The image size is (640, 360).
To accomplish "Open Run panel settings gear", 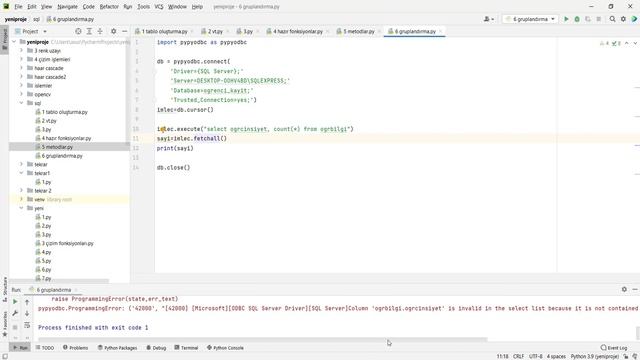I will (x=624, y=289).
